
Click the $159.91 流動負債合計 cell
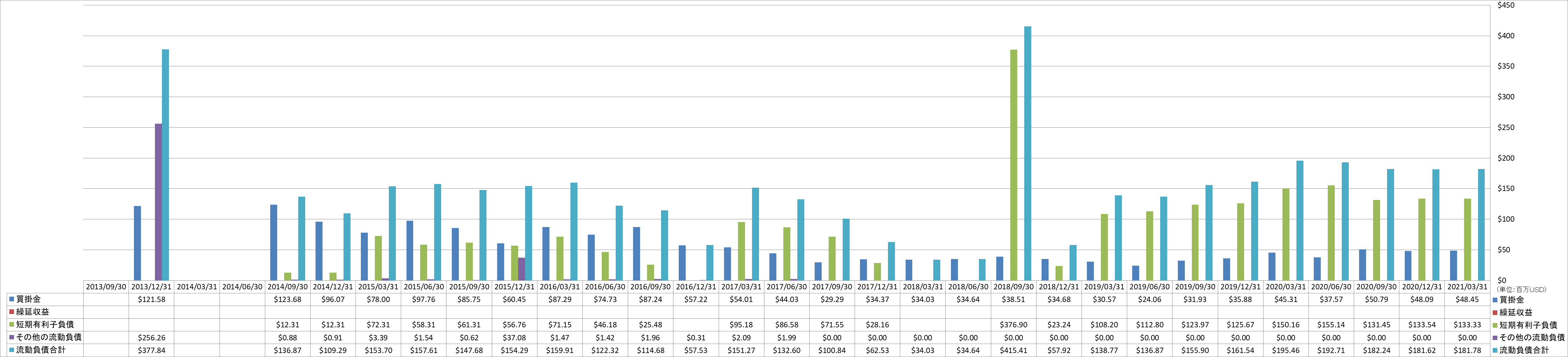pyautogui.click(x=560, y=350)
